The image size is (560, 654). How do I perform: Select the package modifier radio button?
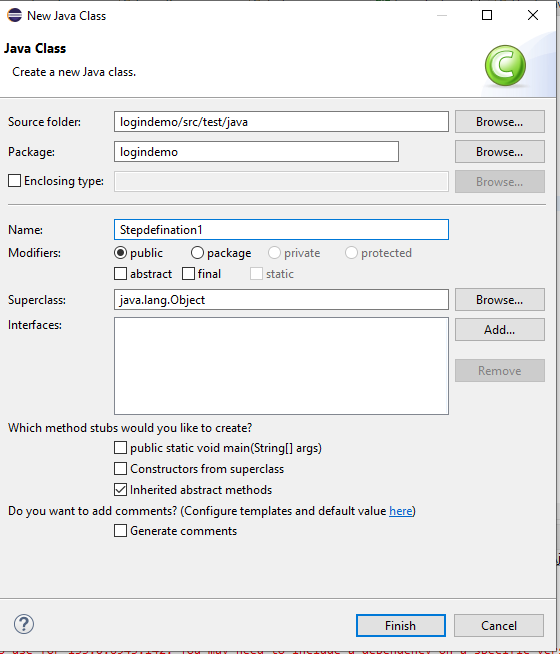[197, 253]
